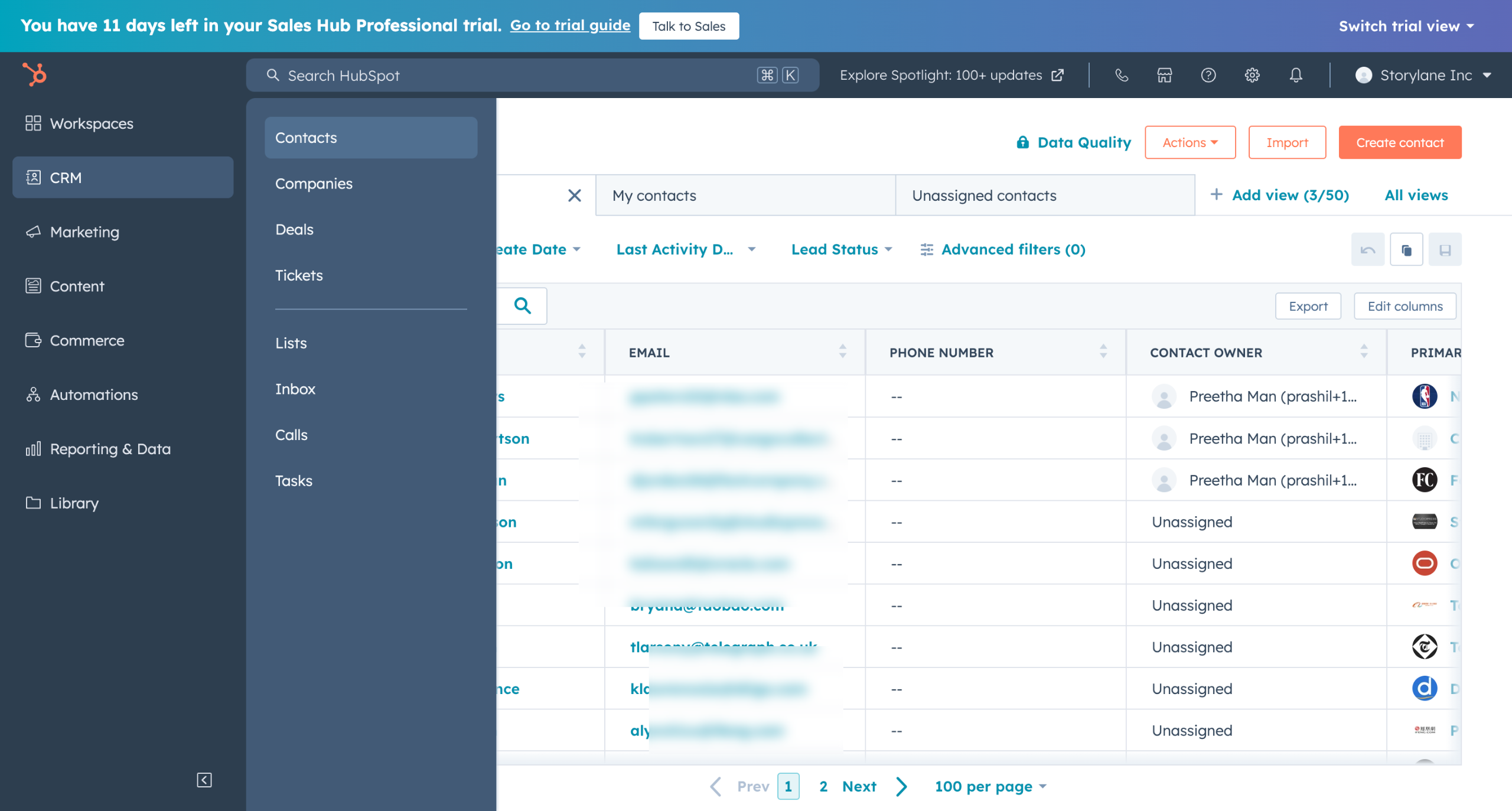
Task: Click the undo view changes icon
Action: tap(1368, 250)
